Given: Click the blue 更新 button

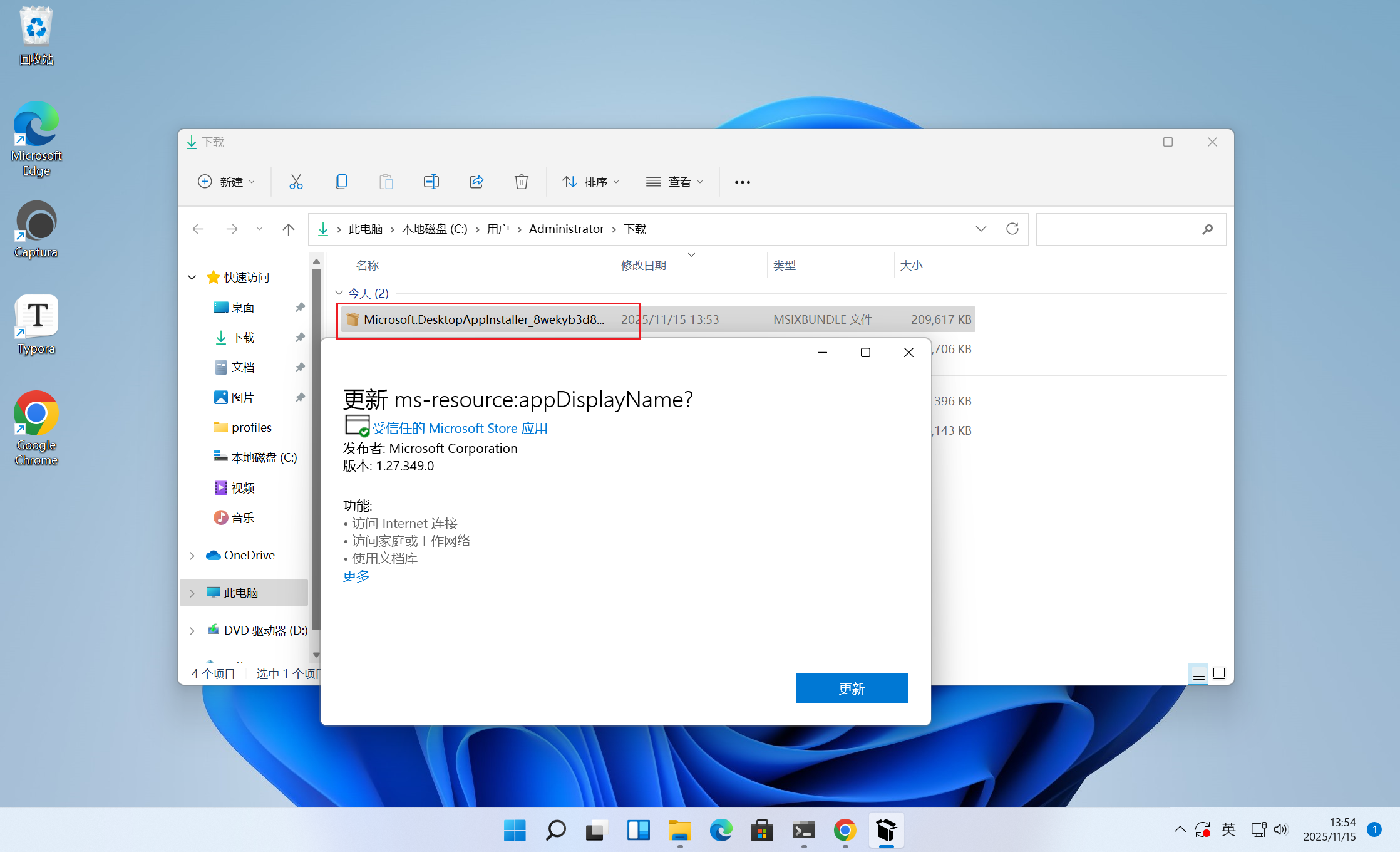Looking at the screenshot, I should tap(852, 688).
